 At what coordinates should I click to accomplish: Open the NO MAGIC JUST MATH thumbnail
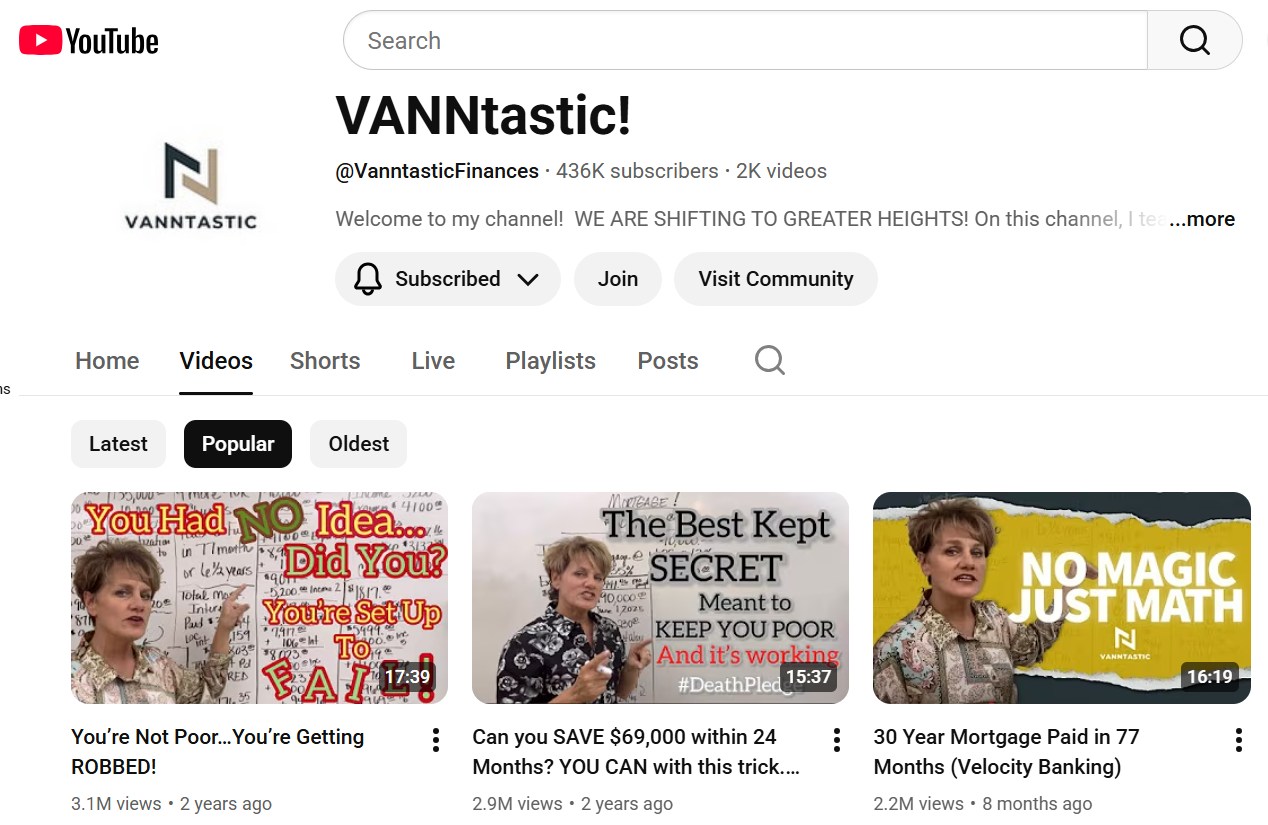(x=1062, y=598)
